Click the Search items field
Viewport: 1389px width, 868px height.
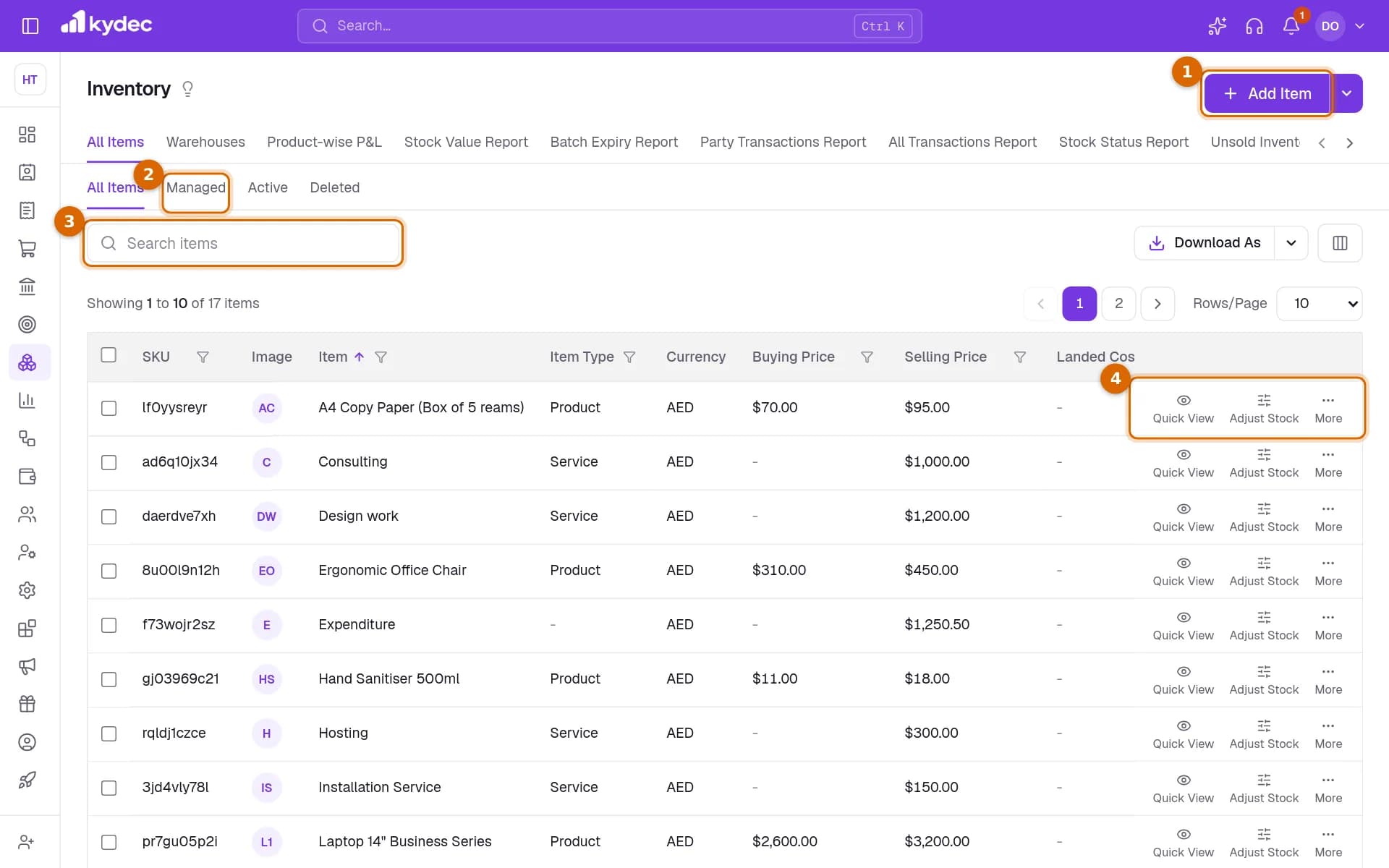pos(243,244)
